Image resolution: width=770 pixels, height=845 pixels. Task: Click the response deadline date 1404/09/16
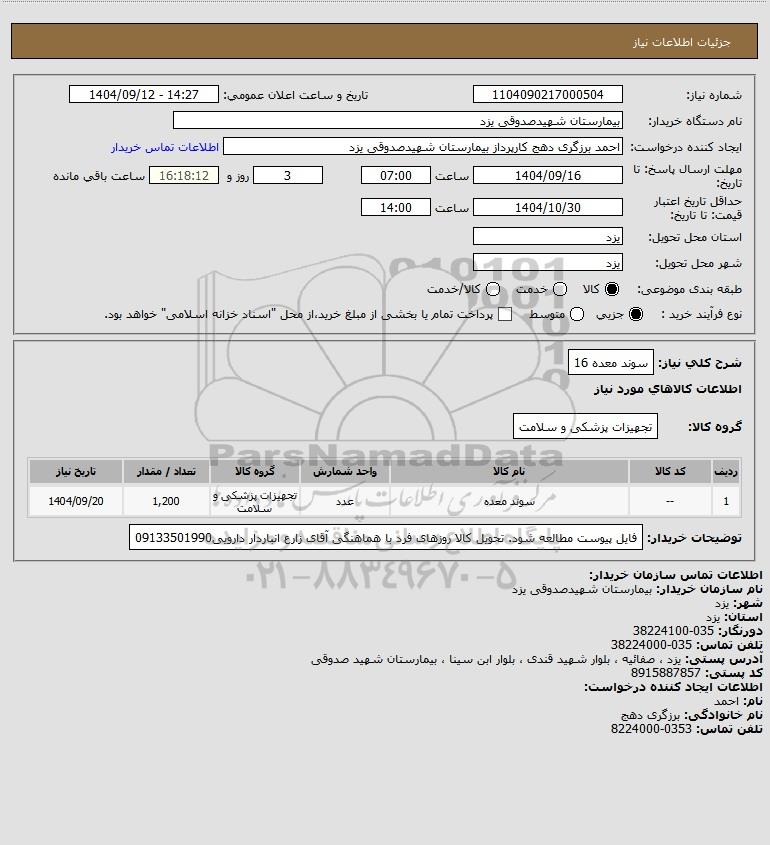click(547, 175)
